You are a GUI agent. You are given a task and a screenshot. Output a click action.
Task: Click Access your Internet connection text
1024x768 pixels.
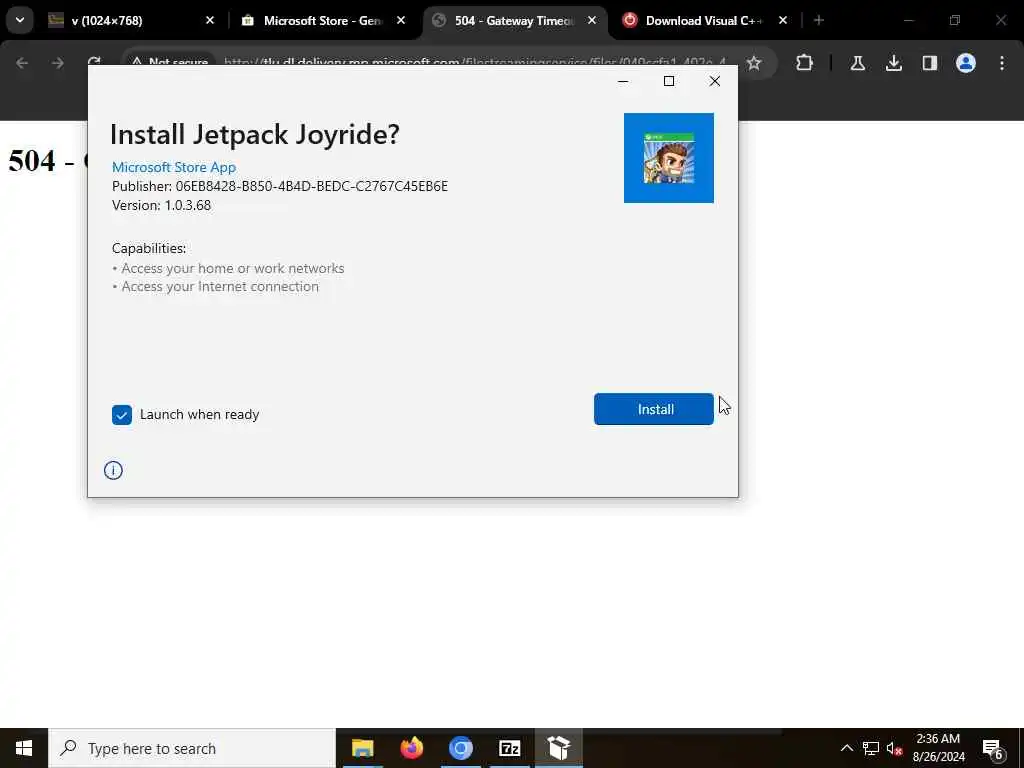[220, 287]
